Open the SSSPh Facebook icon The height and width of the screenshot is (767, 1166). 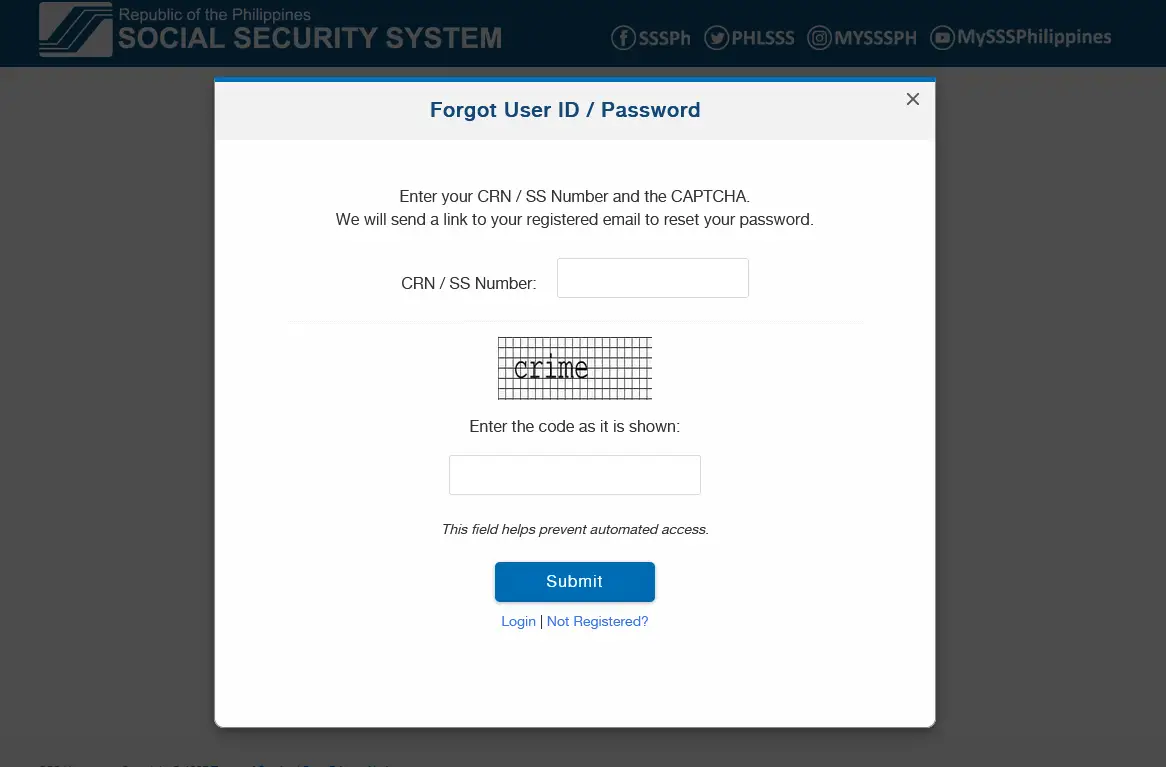623,38
